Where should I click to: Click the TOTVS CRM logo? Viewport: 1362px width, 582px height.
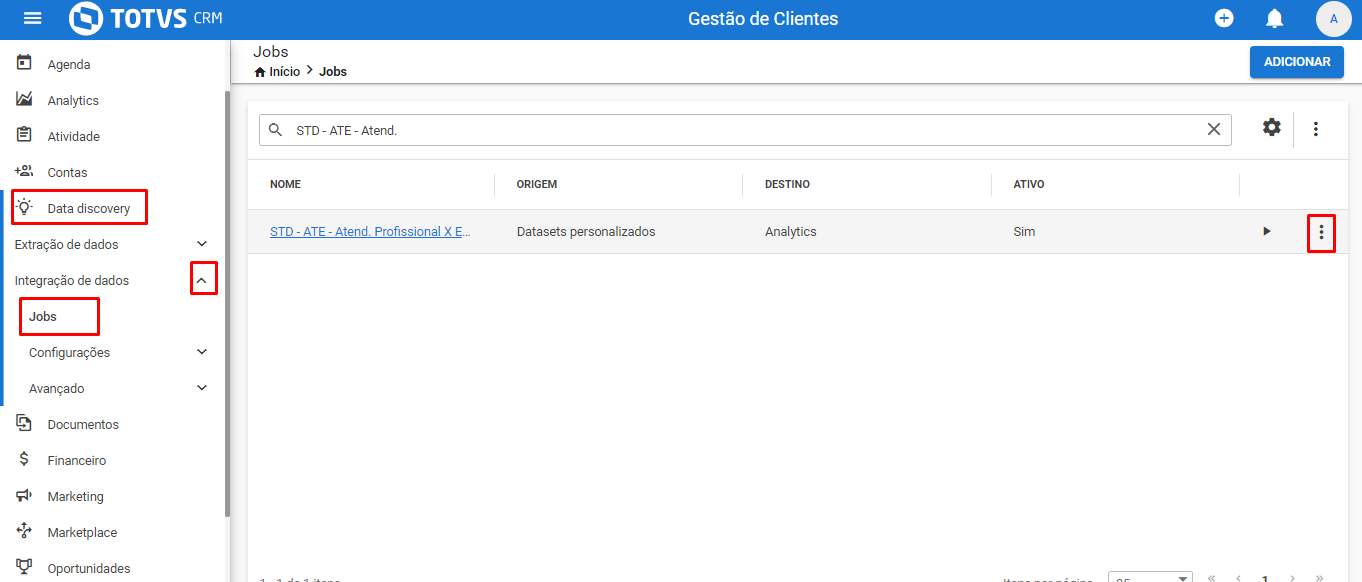[x=146, y=19]
